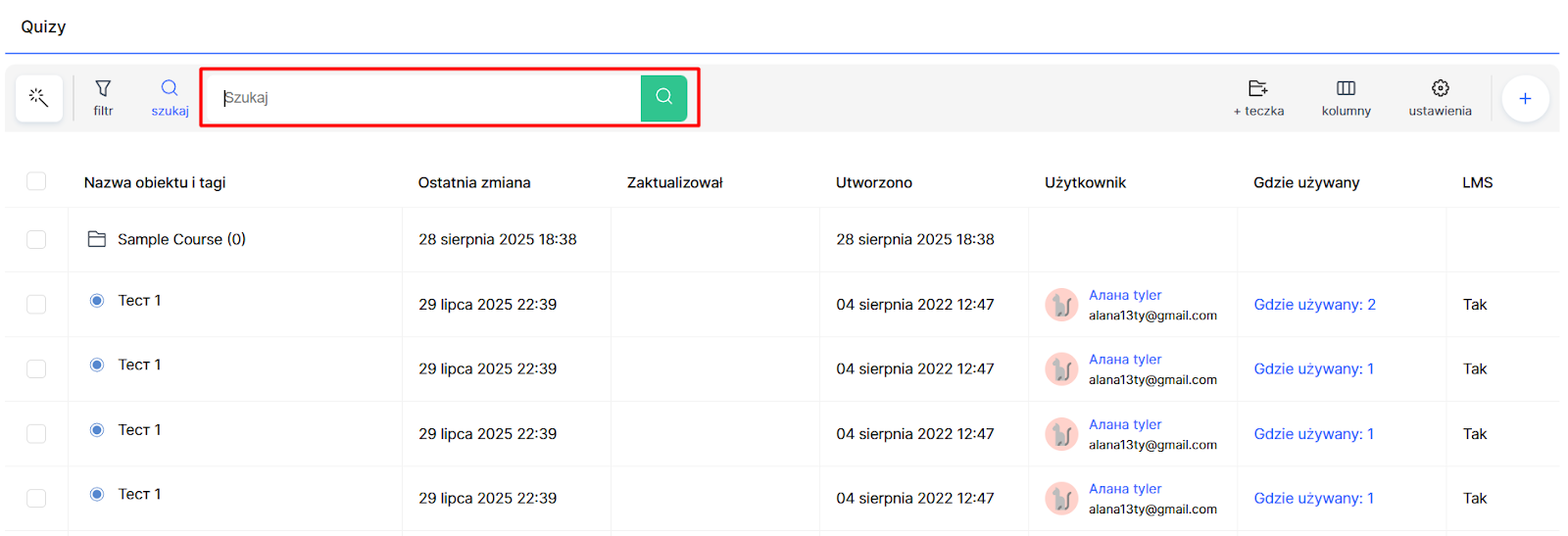Image resolution: width=1568 pixels, height=536 pixels.
Task: Sort by Ostatnia zmiana column header
Action: [474, 182]
